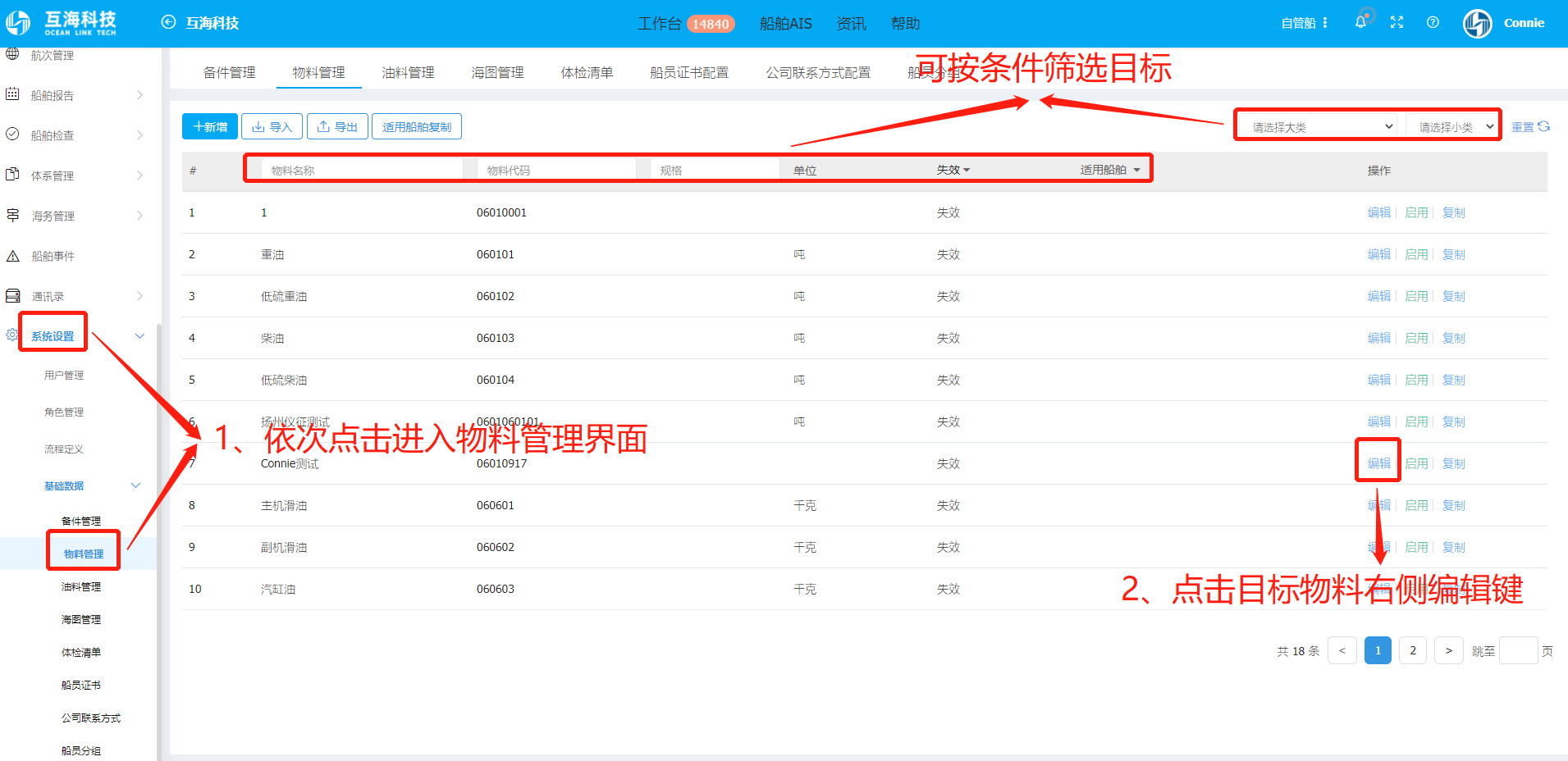Image resolution: width=1568 pixels, height=761 pixels.
Task: Open 资讯 in the top navigation
Action: tap(851, 24)
